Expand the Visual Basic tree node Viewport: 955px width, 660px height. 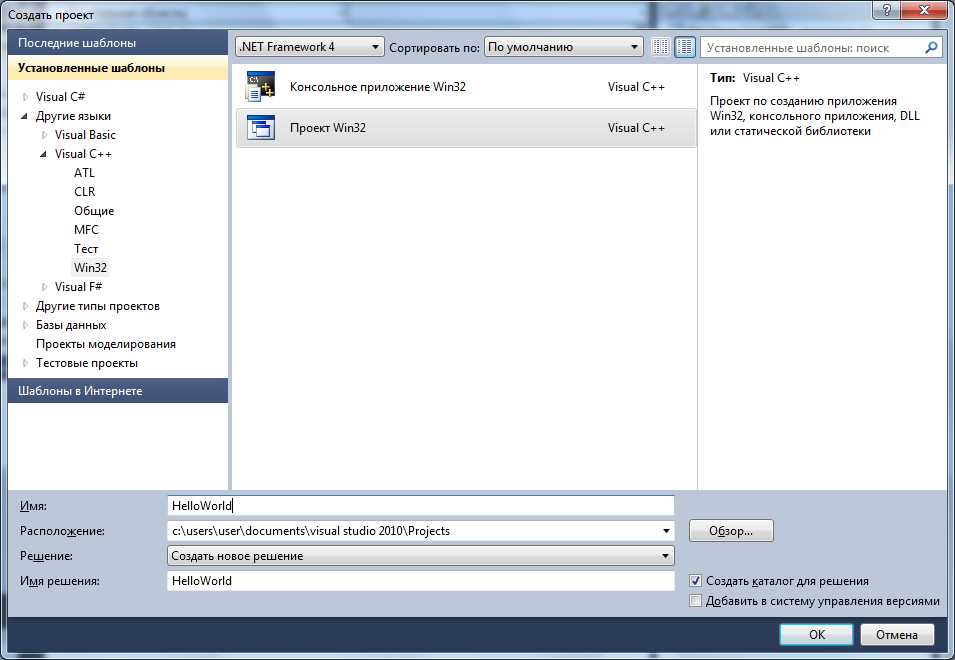[44, 135]
